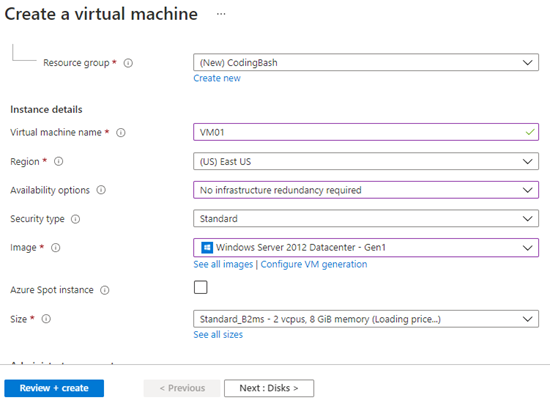550x403 pixels.
Task: Open the See all images link
Action: [223, 264]
